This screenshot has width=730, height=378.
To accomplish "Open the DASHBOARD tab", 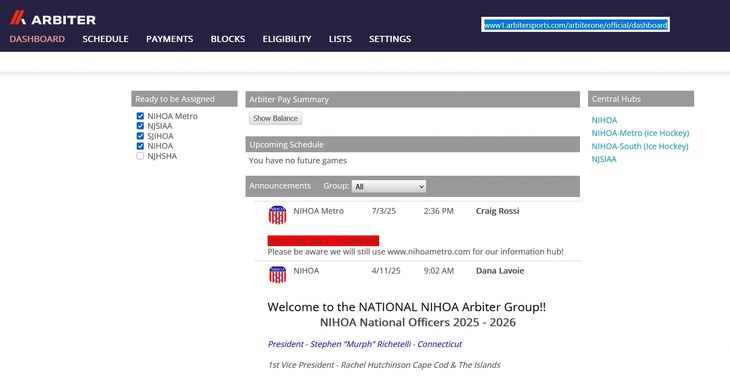I will click(37, 39).
